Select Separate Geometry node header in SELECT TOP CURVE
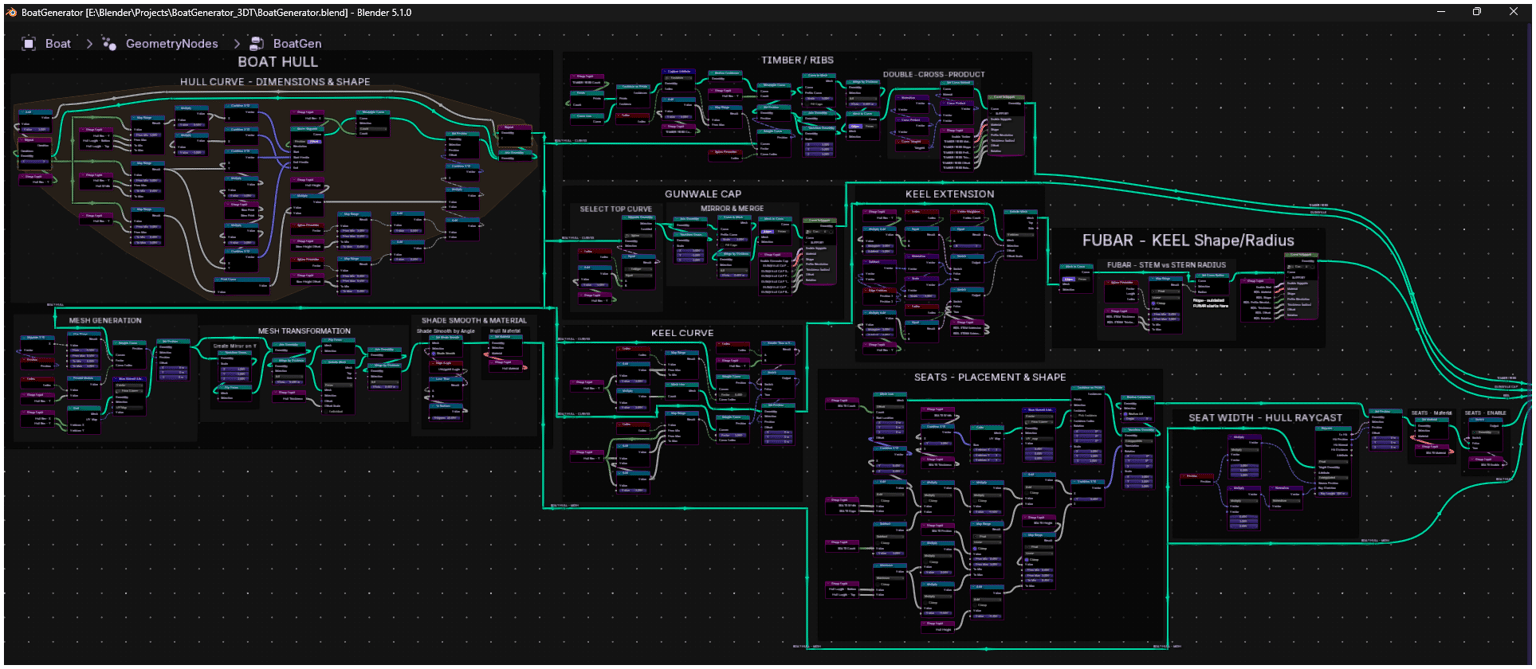Screen dimensions: 1536x669 [639, 217]
